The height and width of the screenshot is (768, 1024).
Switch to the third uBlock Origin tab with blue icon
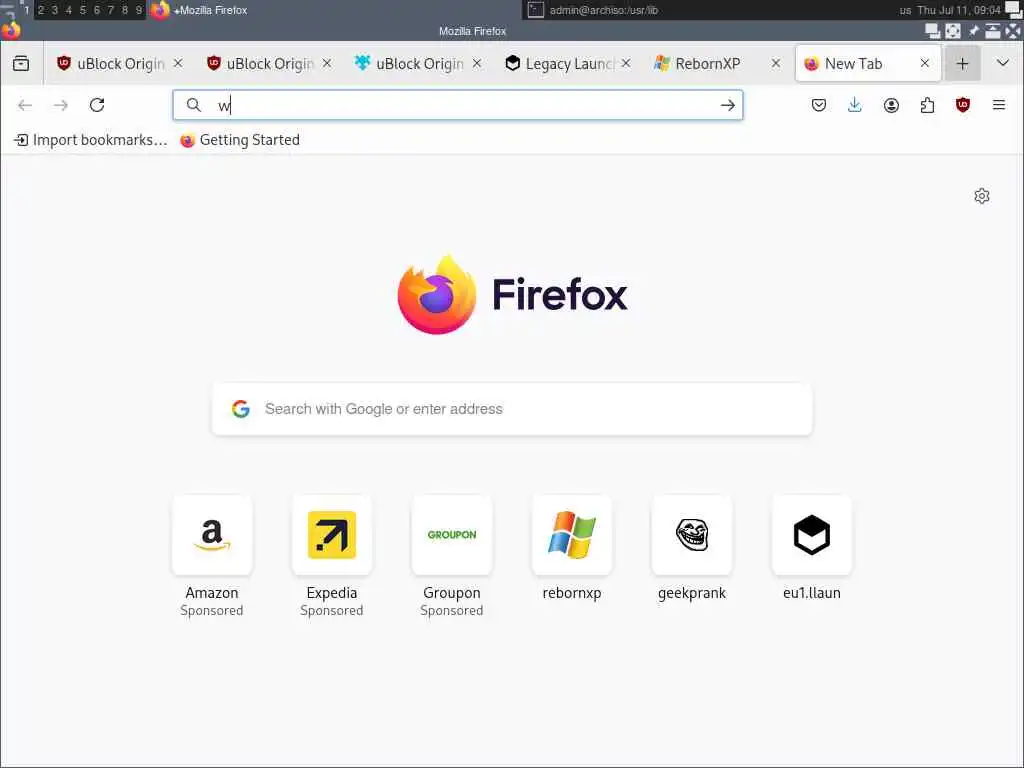pyautogui.click(x=419, y=63)
